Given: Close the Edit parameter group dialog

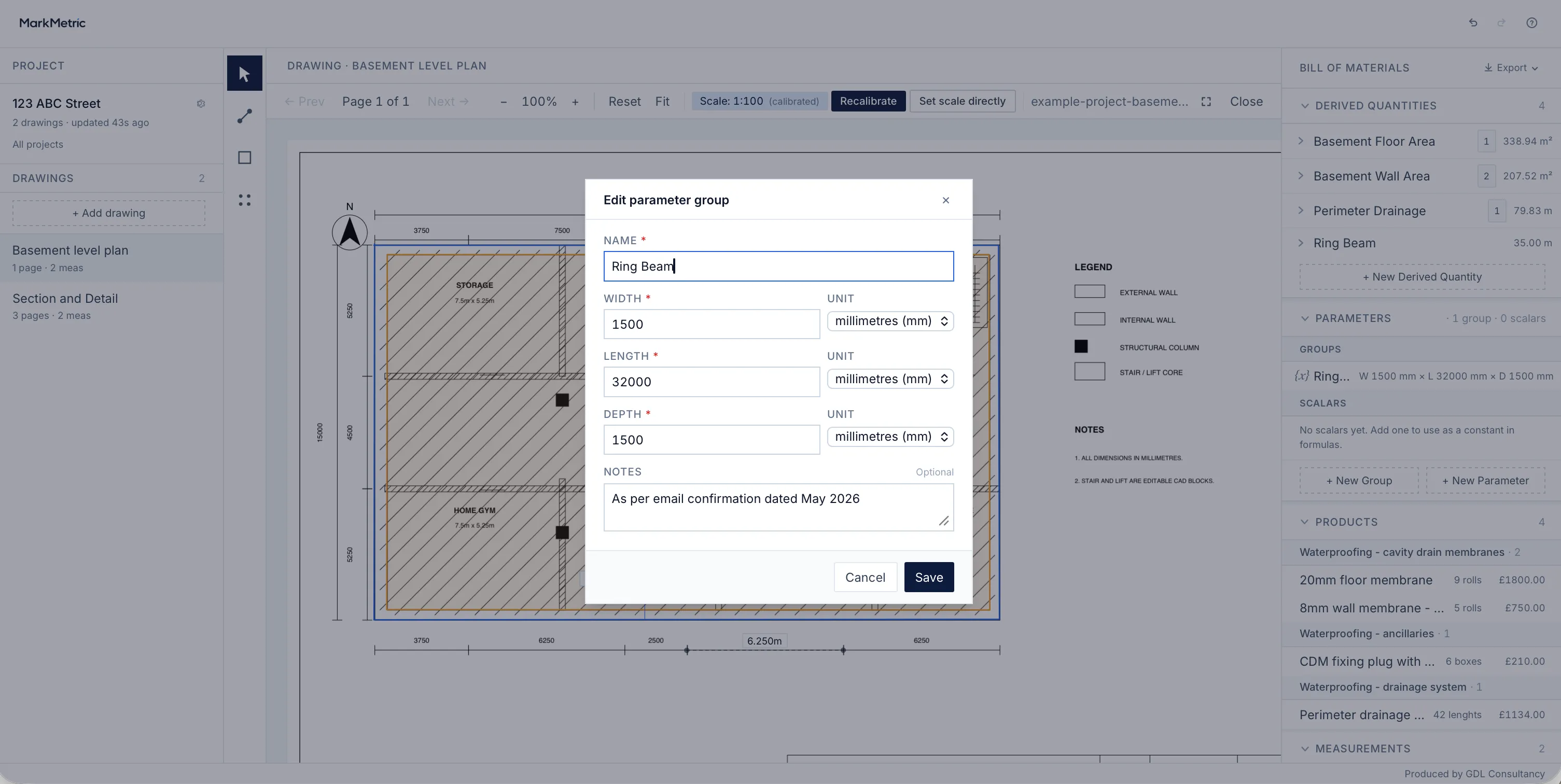Looking at the screenshot, I should [x=945, y=200].
